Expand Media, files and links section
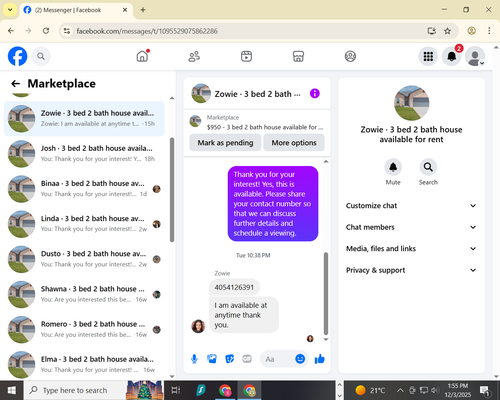 [411, 249]
